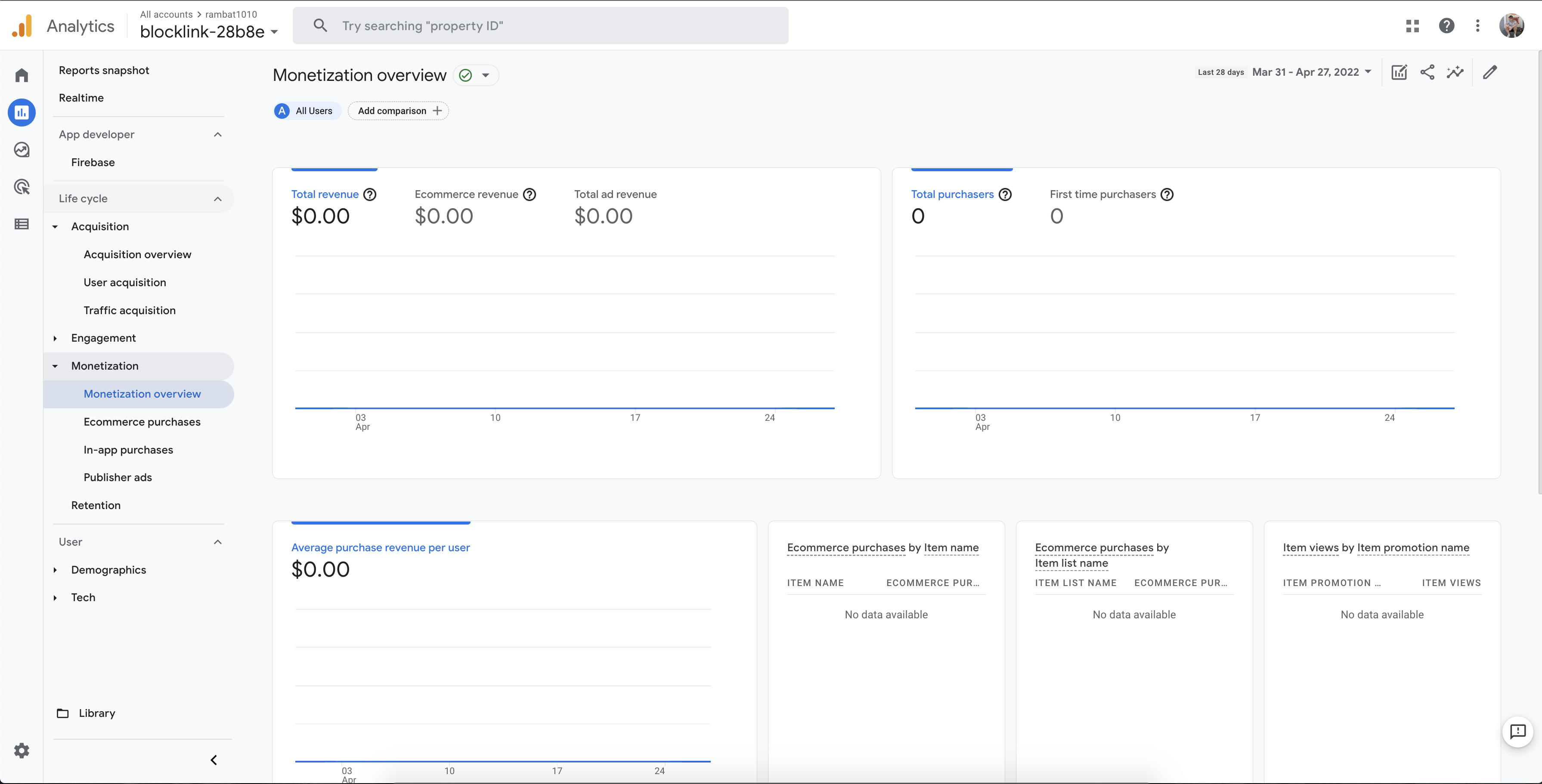The height and width of the screenshot is (784, 1542).
Task: Collapse the navigation panel arrow
Action: click(x=214, y=760)
